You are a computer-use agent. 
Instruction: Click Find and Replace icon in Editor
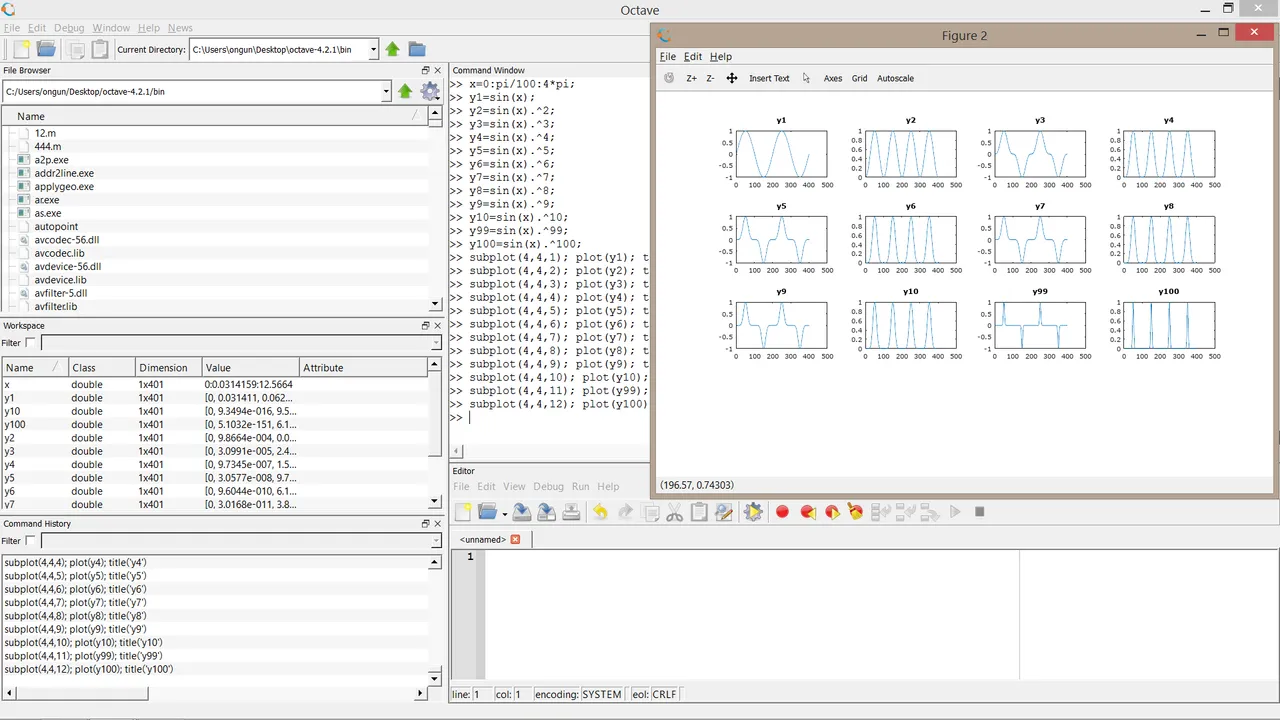[x=724, y=512]
